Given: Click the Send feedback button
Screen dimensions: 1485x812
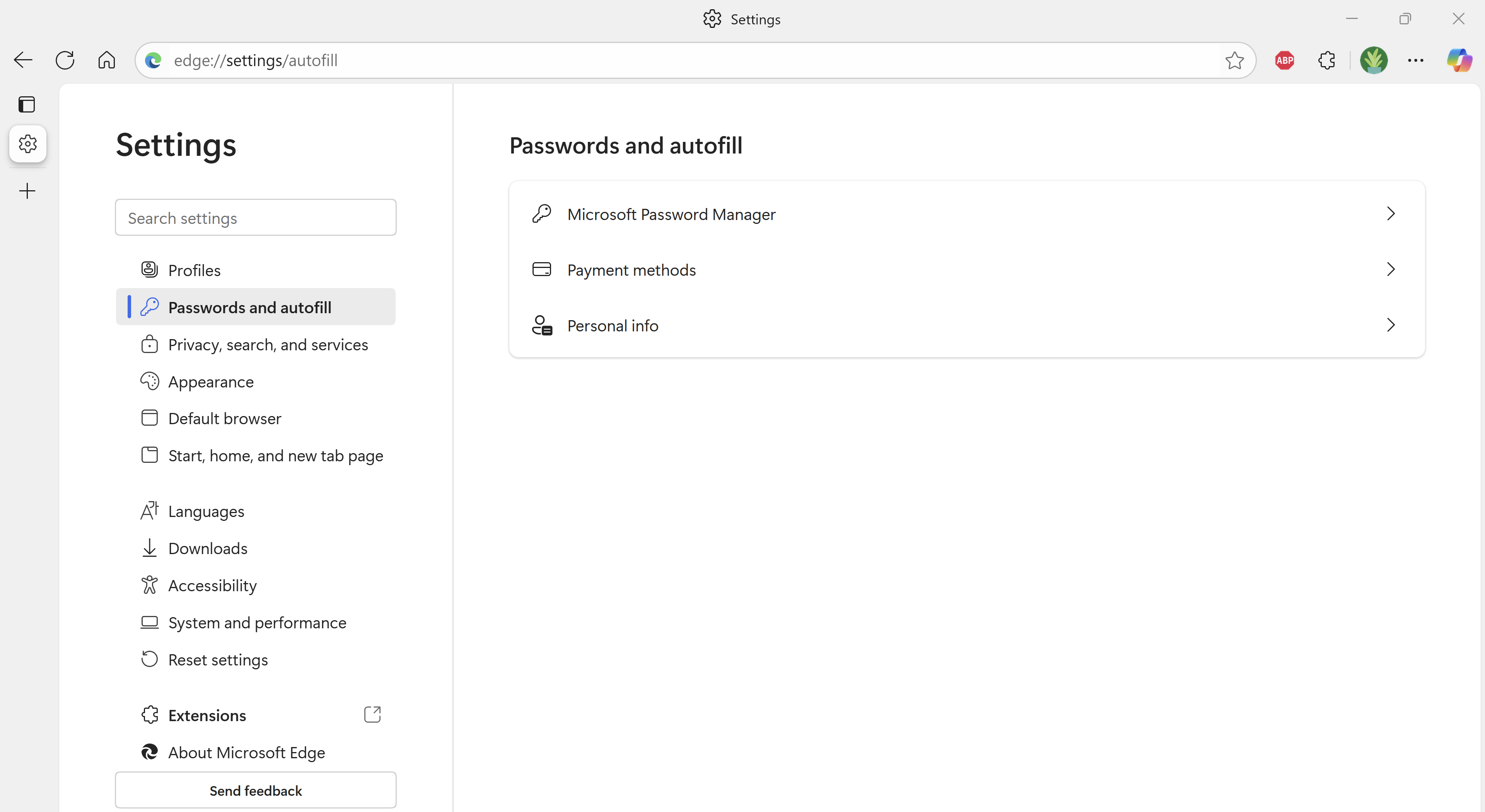Looking at the screenshot, I should tap(255, 790).
